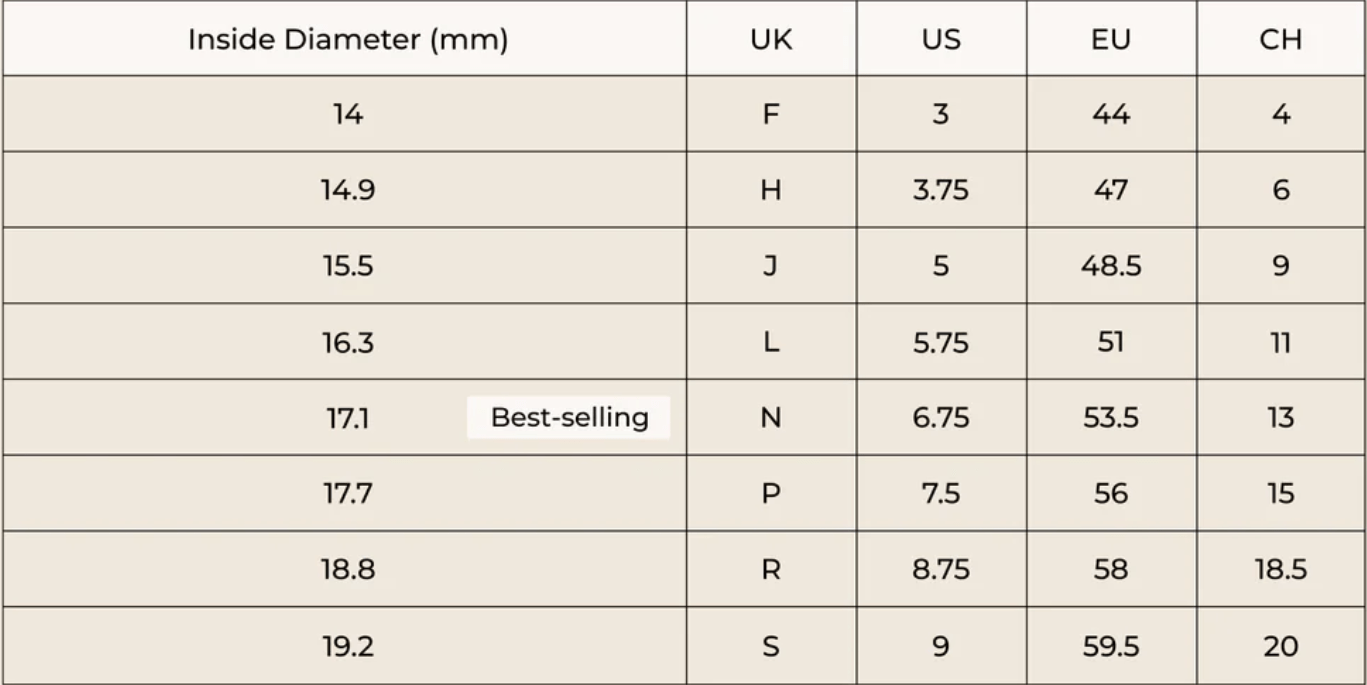Screen dimensions: 1367x685
Task: Select the US column header
Action: 940,39
